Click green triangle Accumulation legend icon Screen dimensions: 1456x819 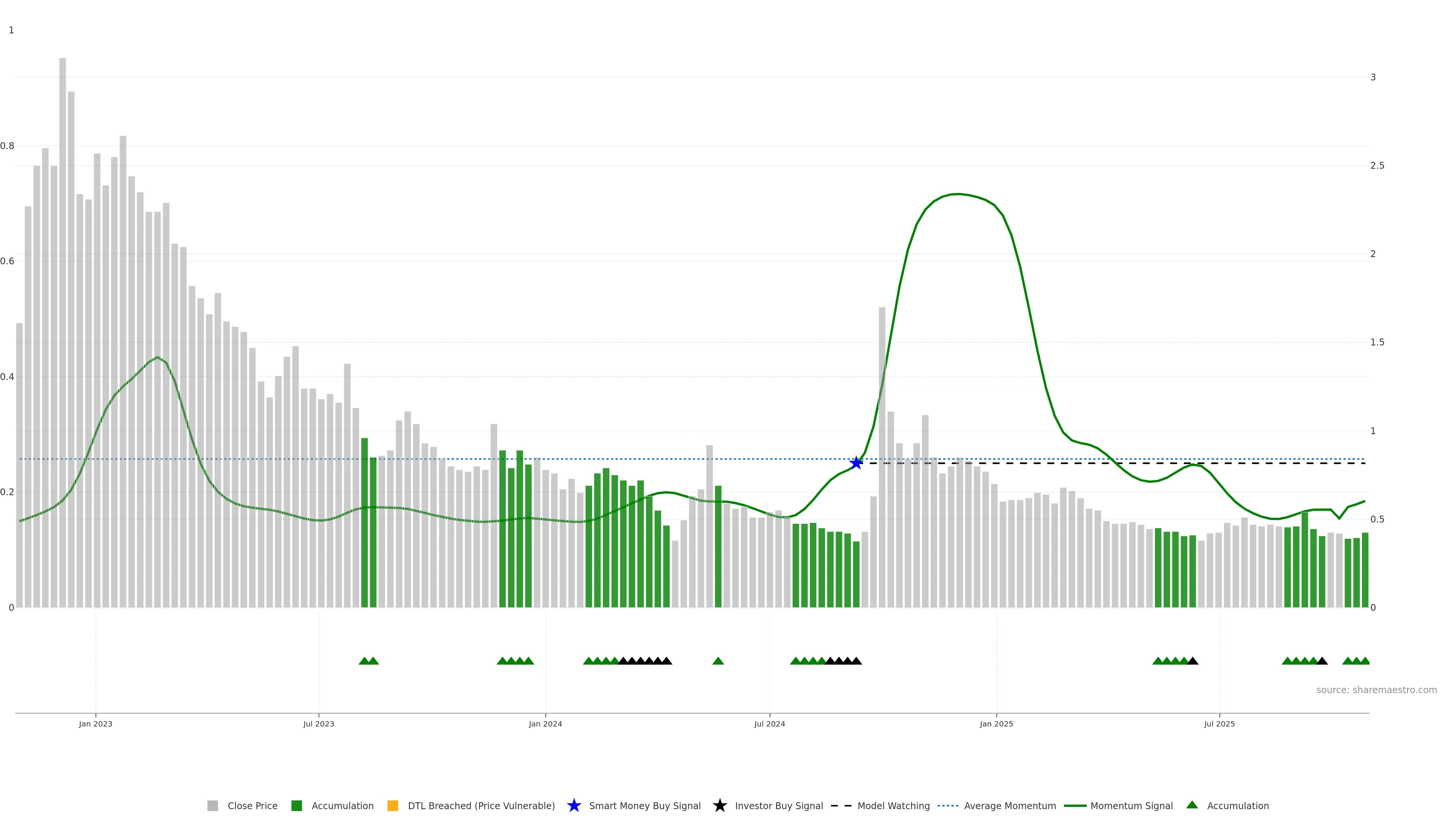[x=1192, y=805]
